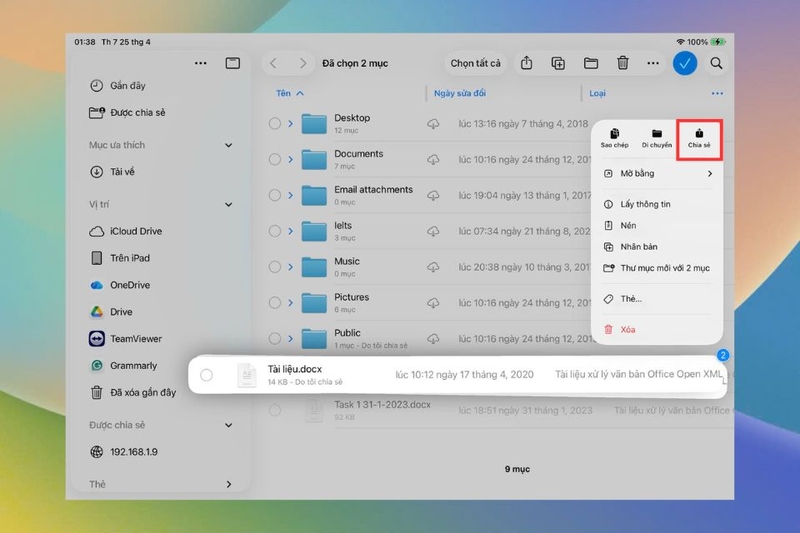The image size is (800, 533).
Task: Choose Thư mục mới với 2 mục
Action: [x=657, y=268]
